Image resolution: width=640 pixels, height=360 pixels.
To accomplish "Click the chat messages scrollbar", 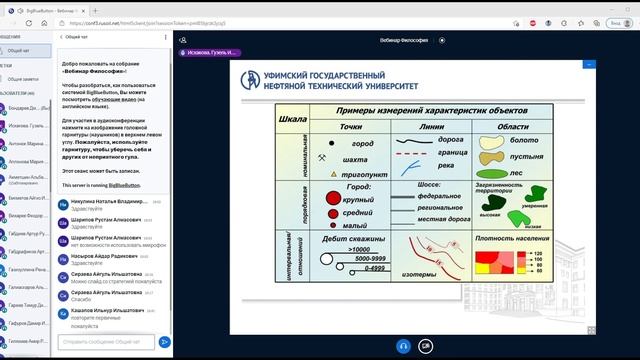I will click(170, 188).
